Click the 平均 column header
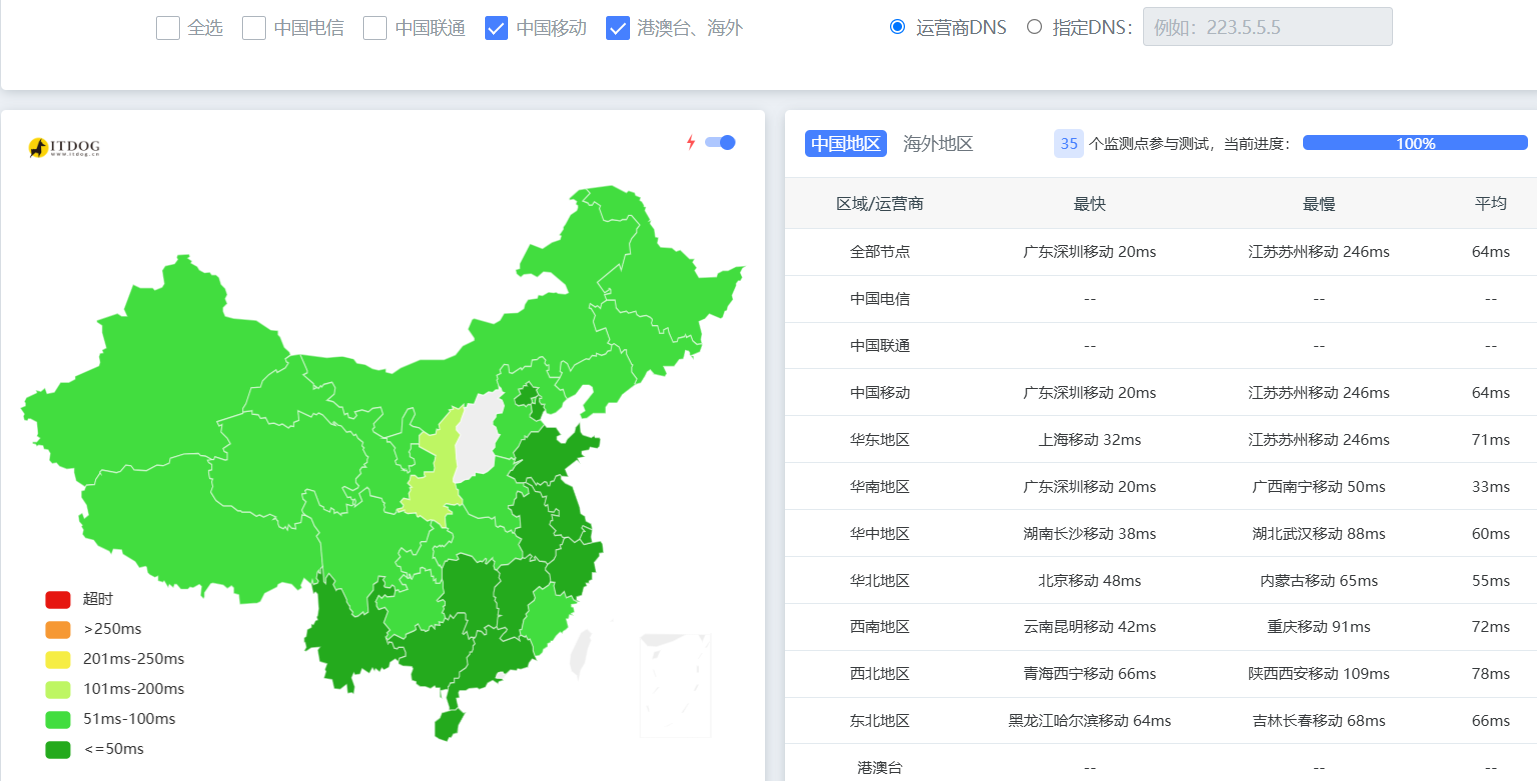This screenshot has width=1537, height=781. (x=1491, y=204)
